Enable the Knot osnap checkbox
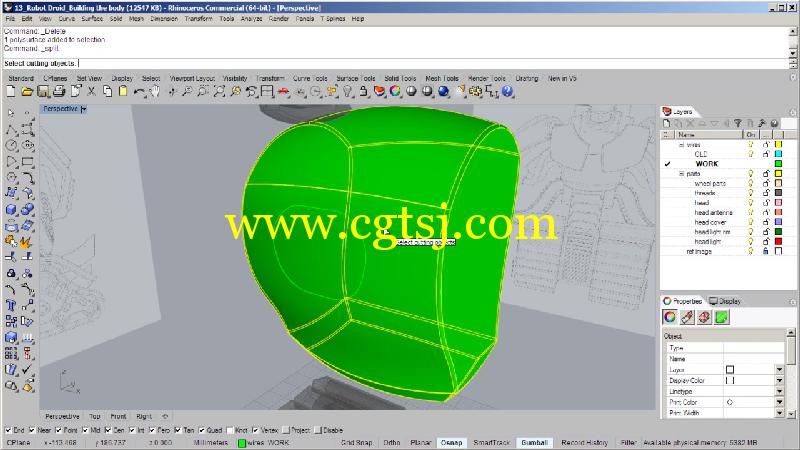The height and width of the screenshot is (450, 800). pos(230,430)
